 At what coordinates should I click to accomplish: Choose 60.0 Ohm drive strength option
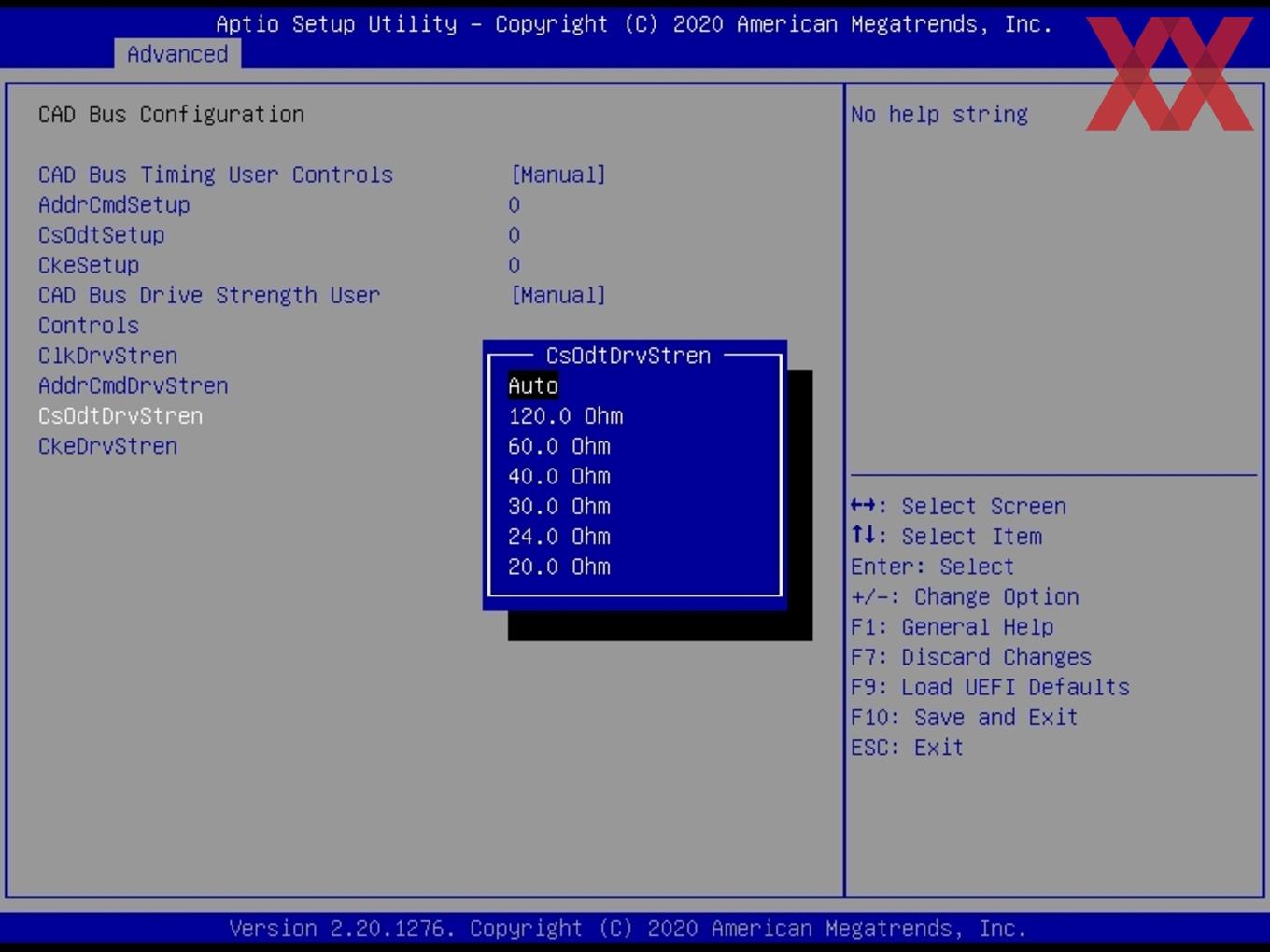click(559, 446)
